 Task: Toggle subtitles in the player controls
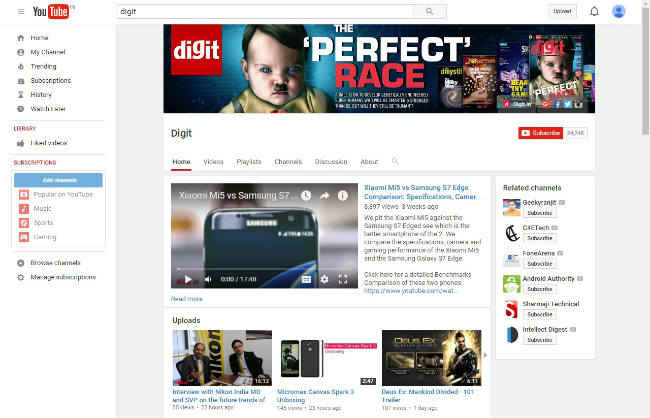306,279
